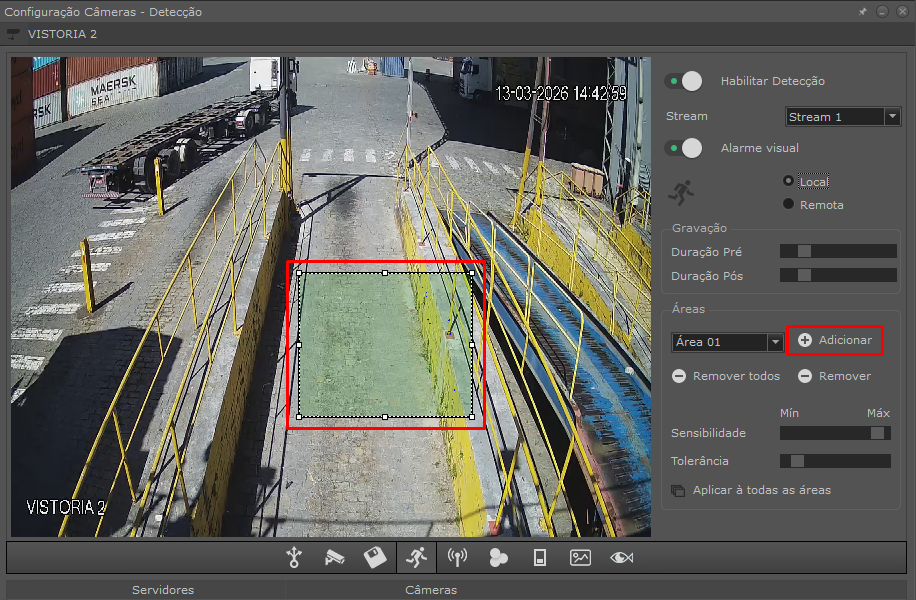Image resolution: width=916 pixels, height=600 pixels.
Task: Switch to the Servidores tab
Action: click(x=163, y=590)
